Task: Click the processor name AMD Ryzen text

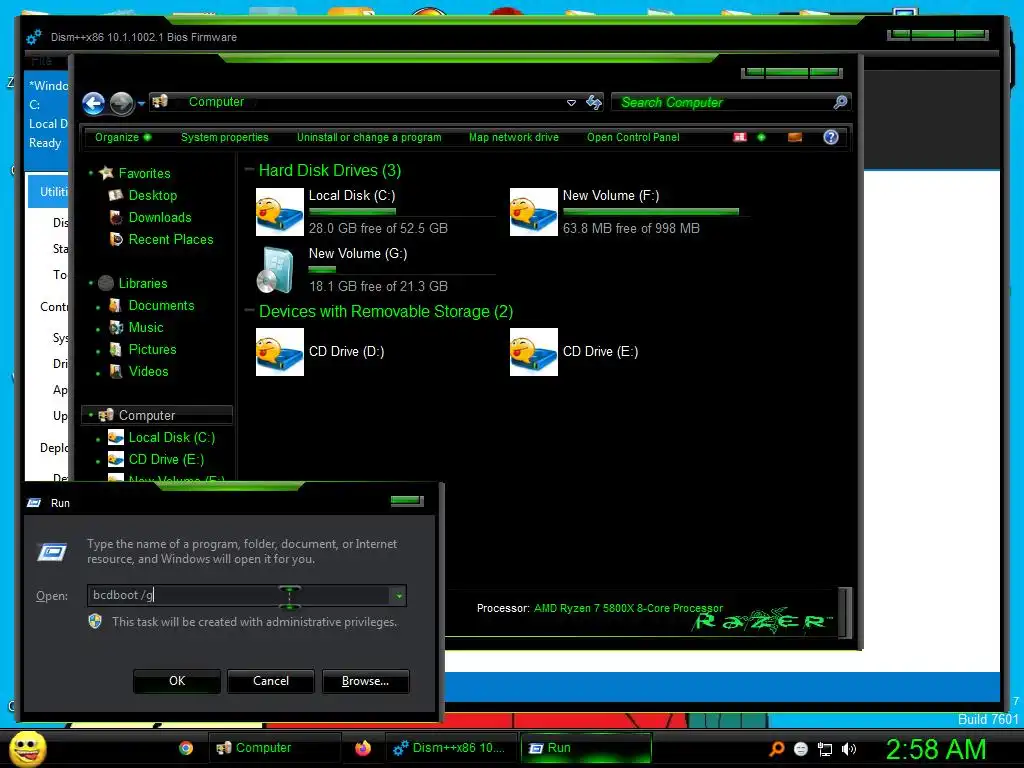Action: click(628, 608)
